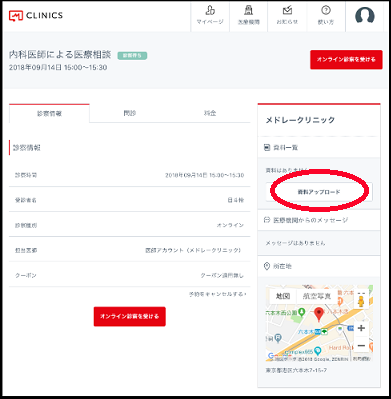Click the red map marker pin
The width and height of the screenshot is (391, 399).
(319, 315)
